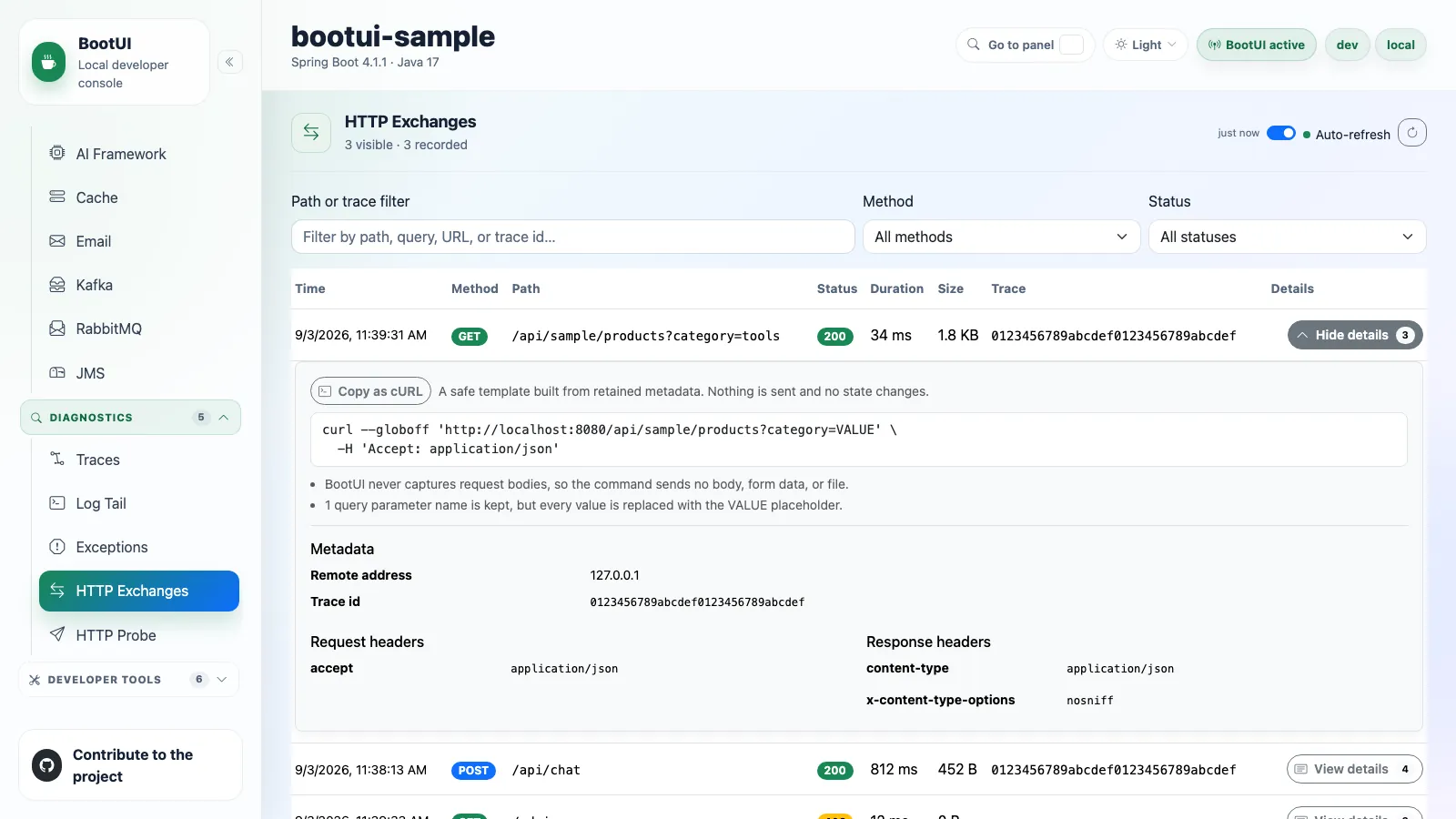Viewport: 1456px width, 819px height.
Task: Click the GitHub icon in the contribute card
Action: point(47,765)
